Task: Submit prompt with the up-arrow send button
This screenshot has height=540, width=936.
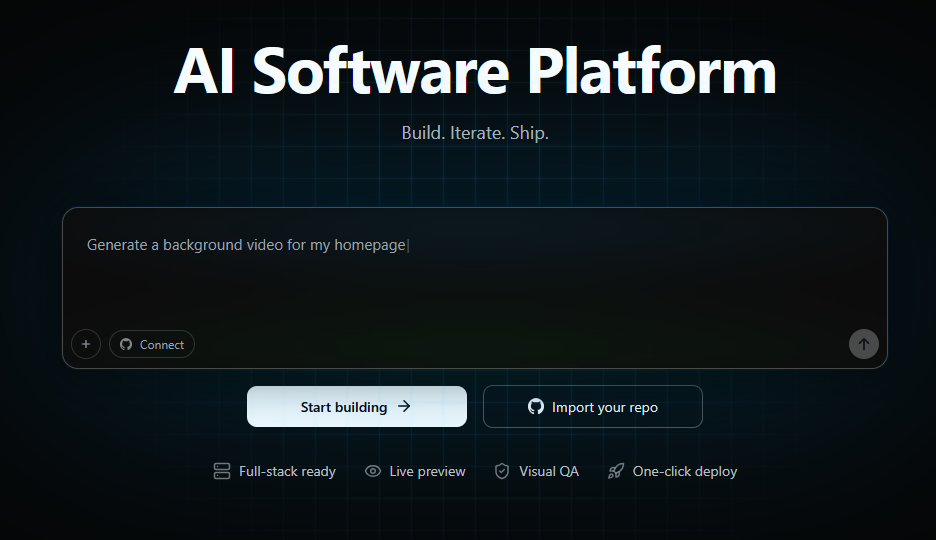Action: 864,344
